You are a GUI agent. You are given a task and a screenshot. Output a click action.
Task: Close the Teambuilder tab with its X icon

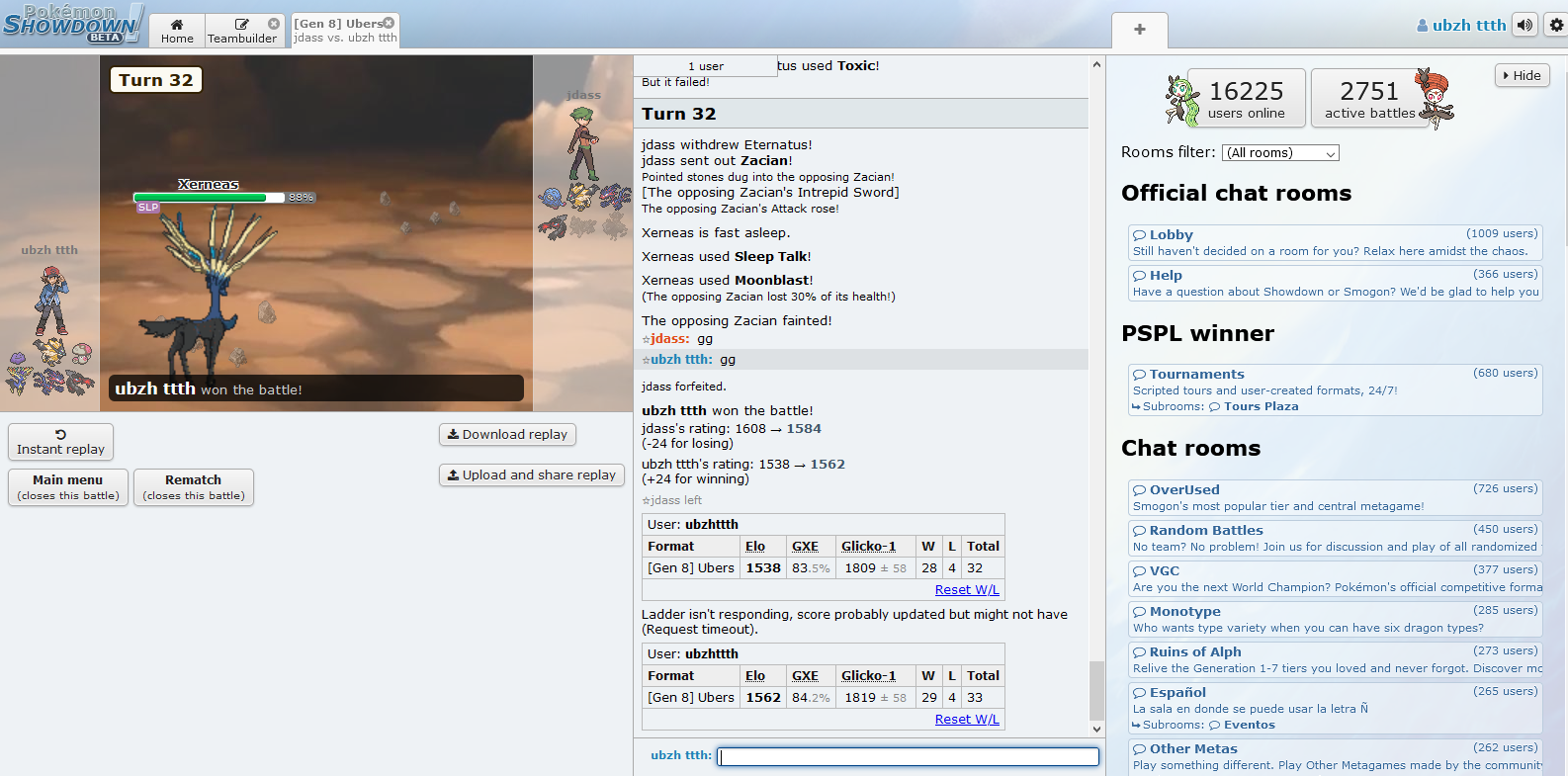(x=274, y=24)
